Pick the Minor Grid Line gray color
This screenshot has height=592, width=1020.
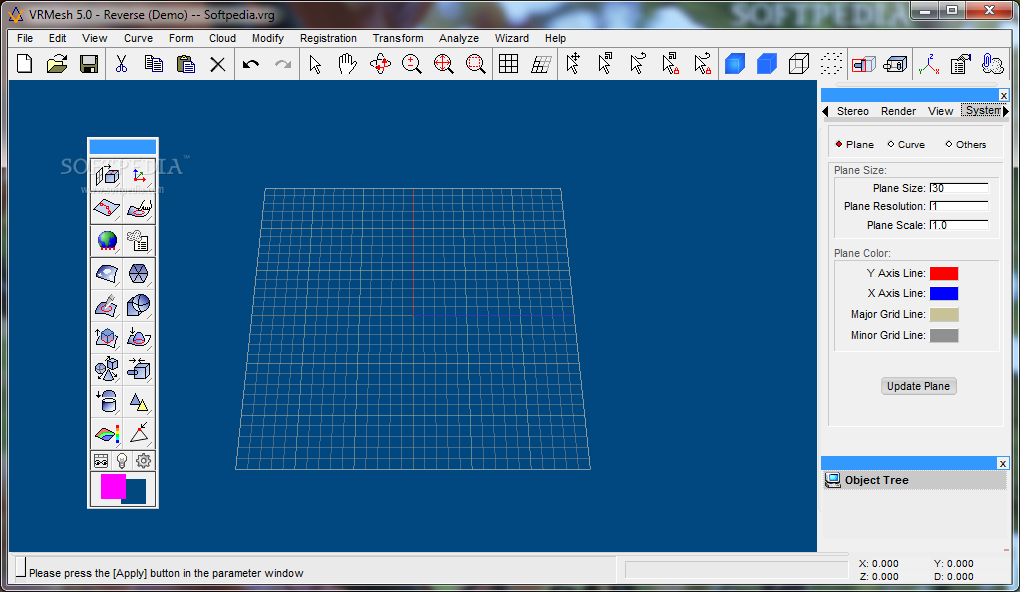coord(944,335)
